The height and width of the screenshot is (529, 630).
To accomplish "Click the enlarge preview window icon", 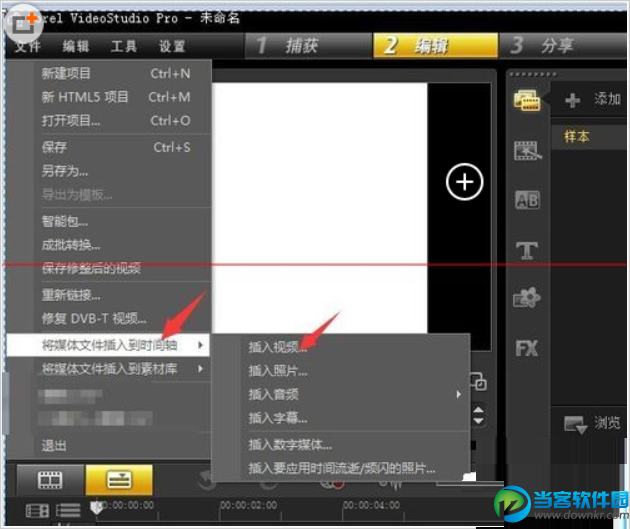I will [478, 381].
